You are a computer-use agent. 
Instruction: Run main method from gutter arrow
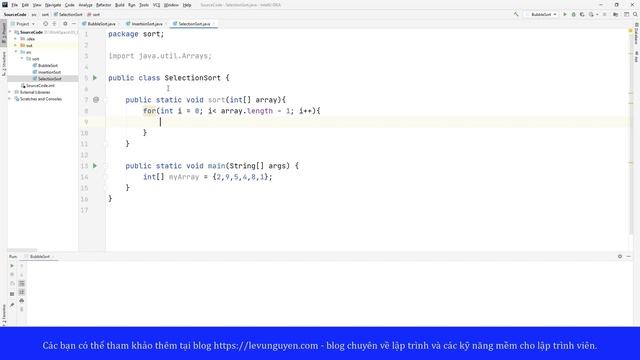95,166
